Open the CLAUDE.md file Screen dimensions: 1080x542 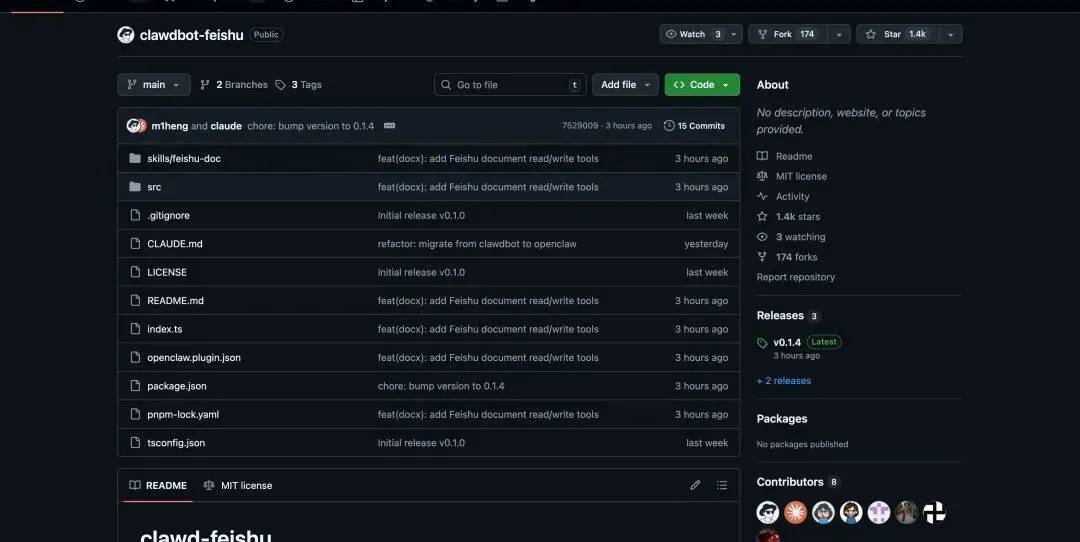tap(174, 244)
